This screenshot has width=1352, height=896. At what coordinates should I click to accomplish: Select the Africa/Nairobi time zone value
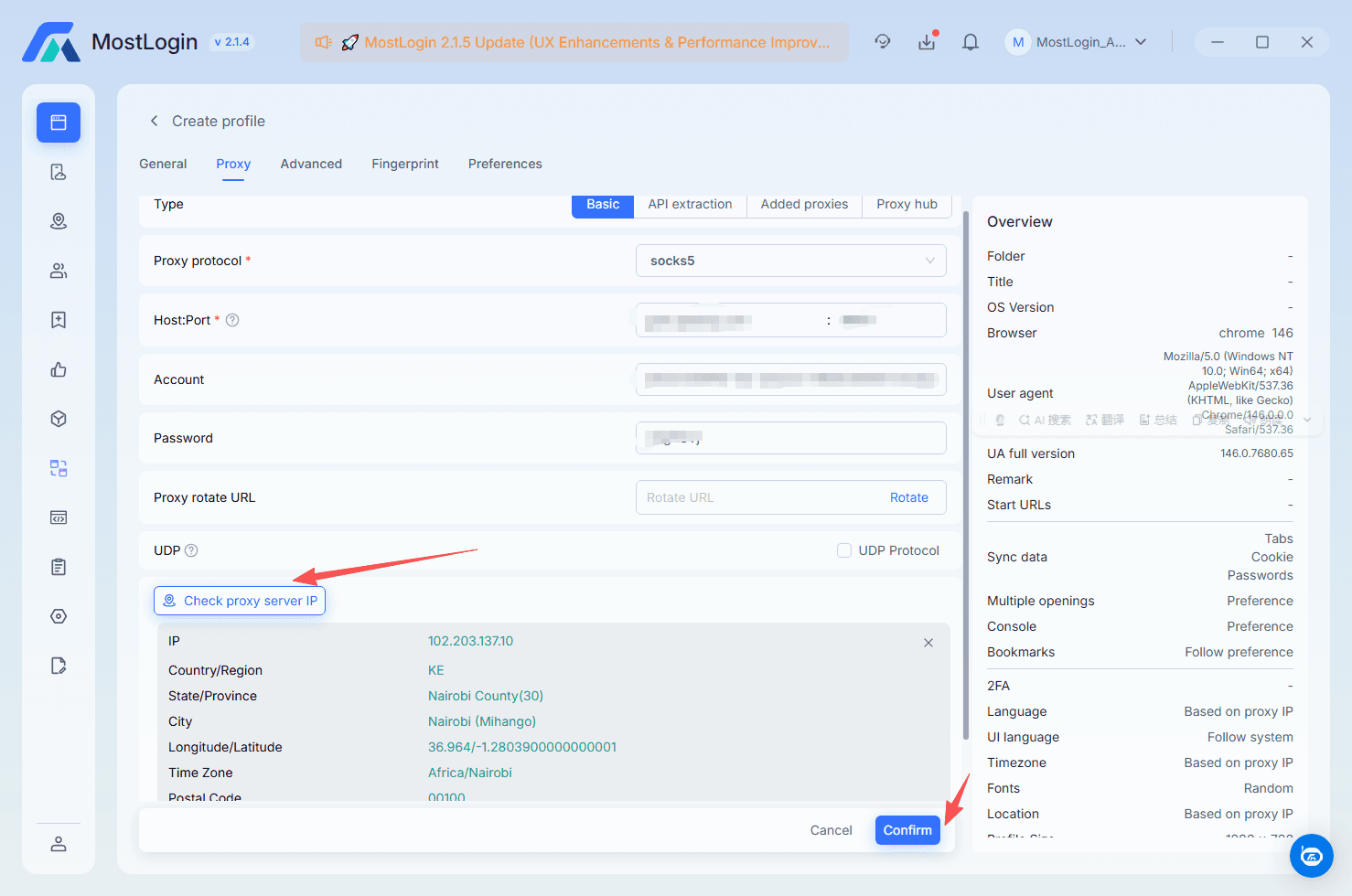coord(470,773)
